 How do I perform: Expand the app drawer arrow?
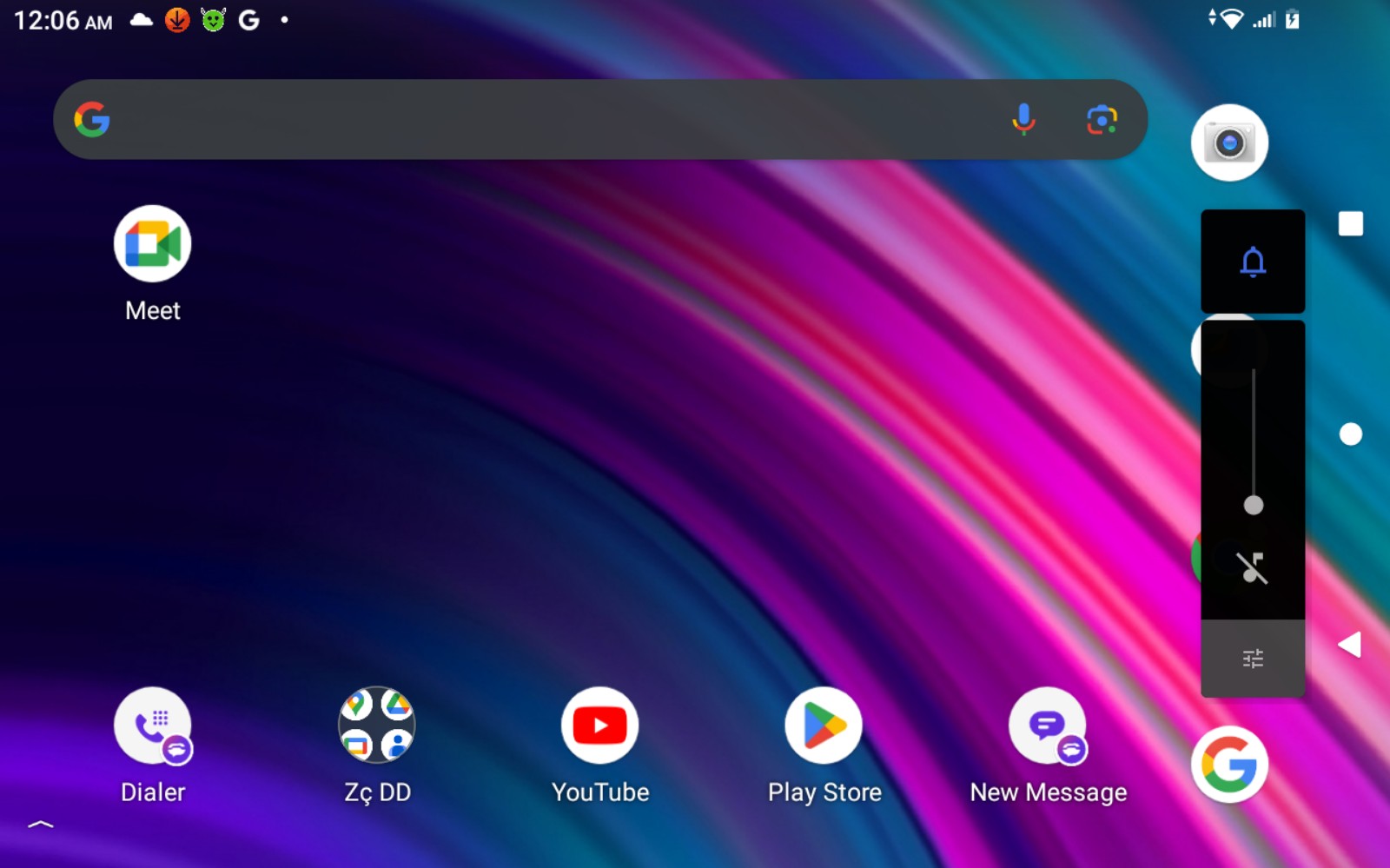(41, 824)
